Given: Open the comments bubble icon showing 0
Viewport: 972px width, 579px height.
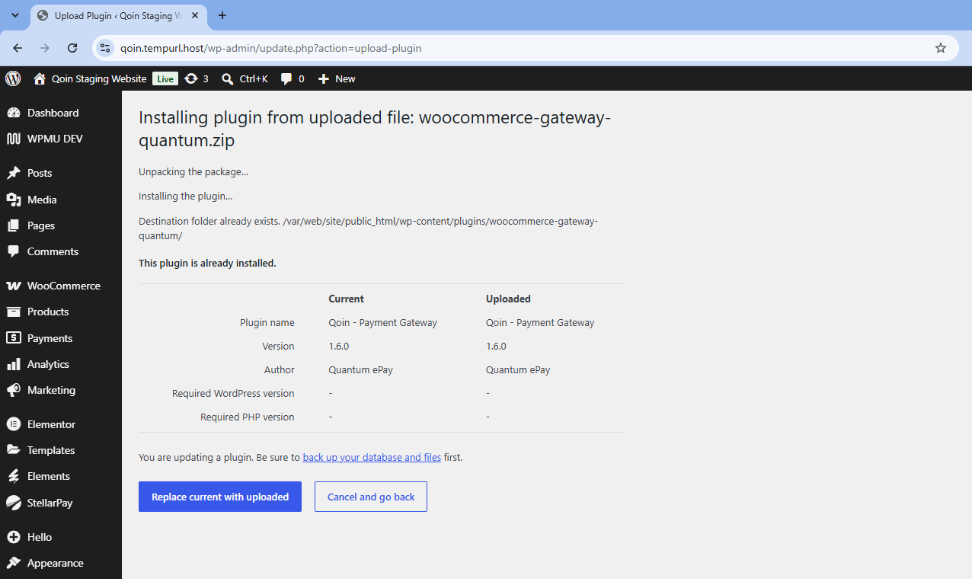Looking at the screenshot, I should pyautogui.click(x=286, y=79).
